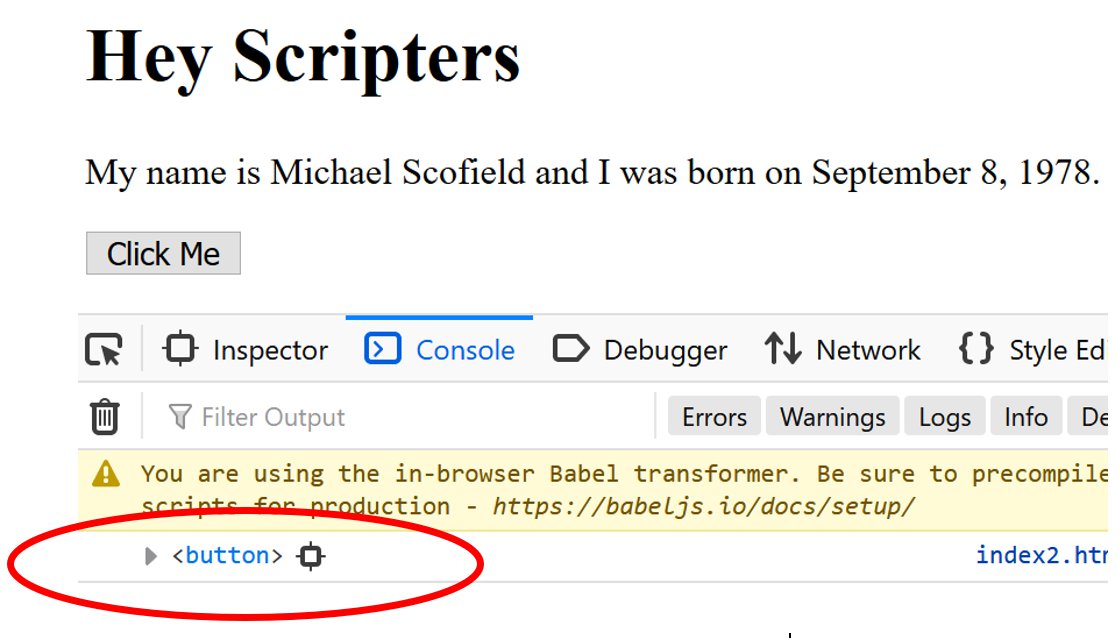Click the inspect-node icon beside <button>
The height and width of the screenshot is (638, 1119).
[x=311, y=556]
